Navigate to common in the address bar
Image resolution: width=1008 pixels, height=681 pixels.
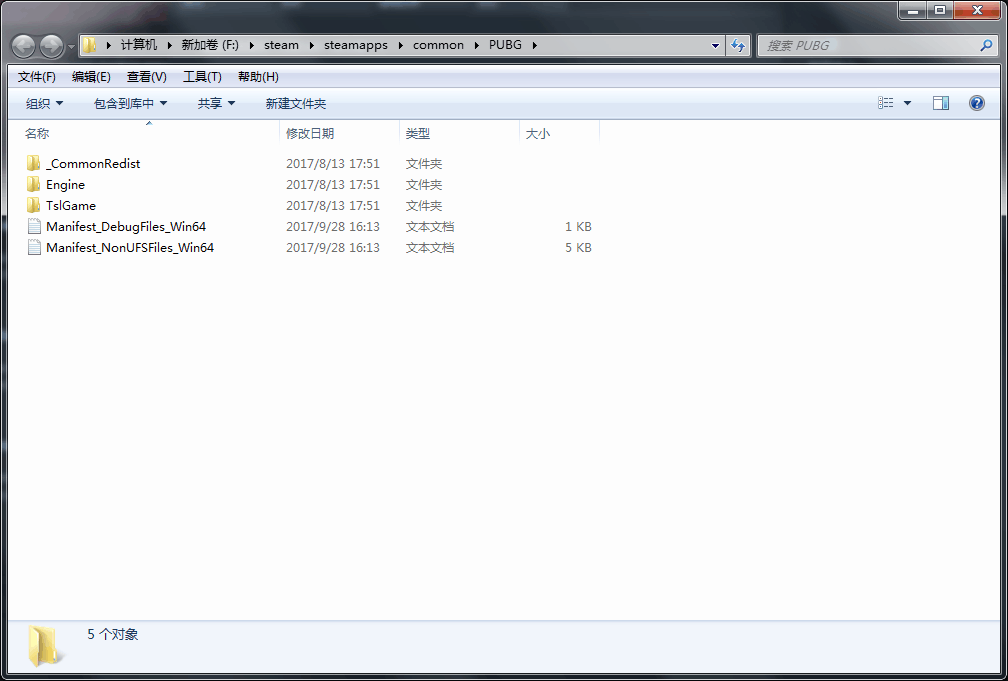[438, 45]
